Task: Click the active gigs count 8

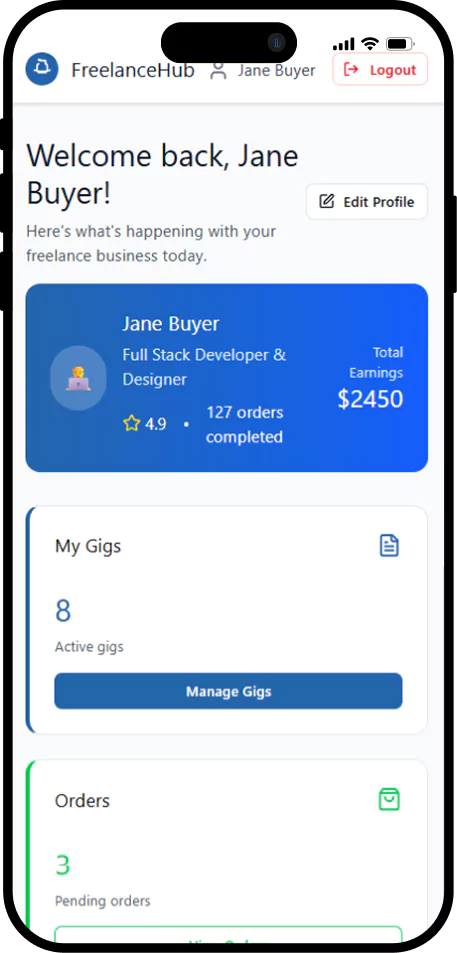Action: click(63, 611)
